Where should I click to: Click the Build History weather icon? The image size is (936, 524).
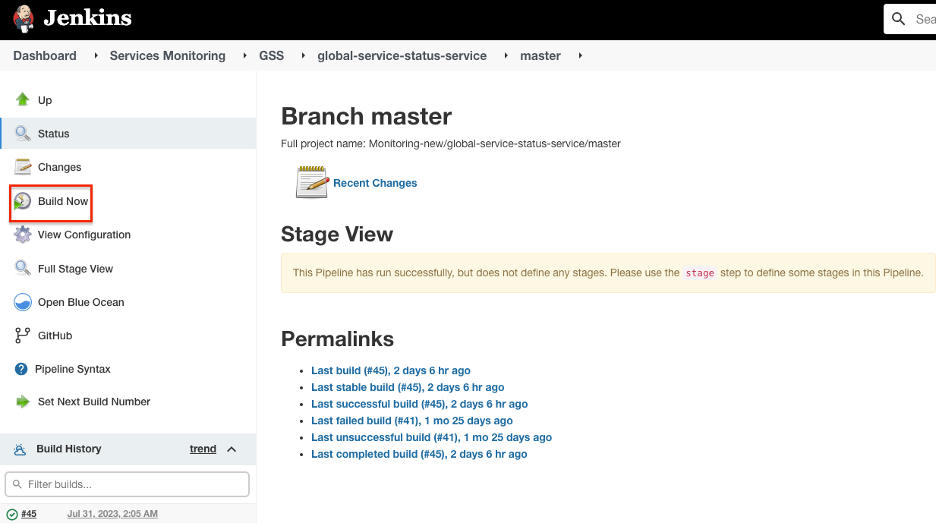[x=20, y=449]
